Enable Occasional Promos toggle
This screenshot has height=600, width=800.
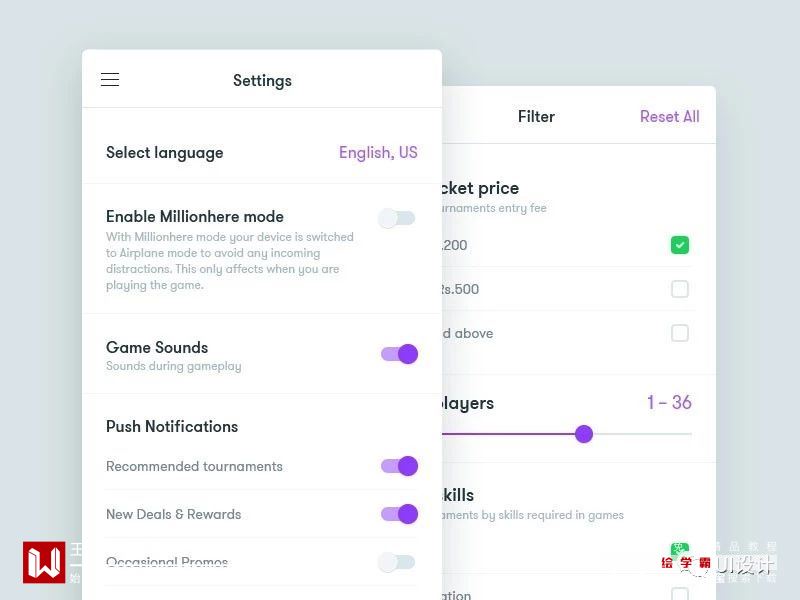tap(397, 562)
